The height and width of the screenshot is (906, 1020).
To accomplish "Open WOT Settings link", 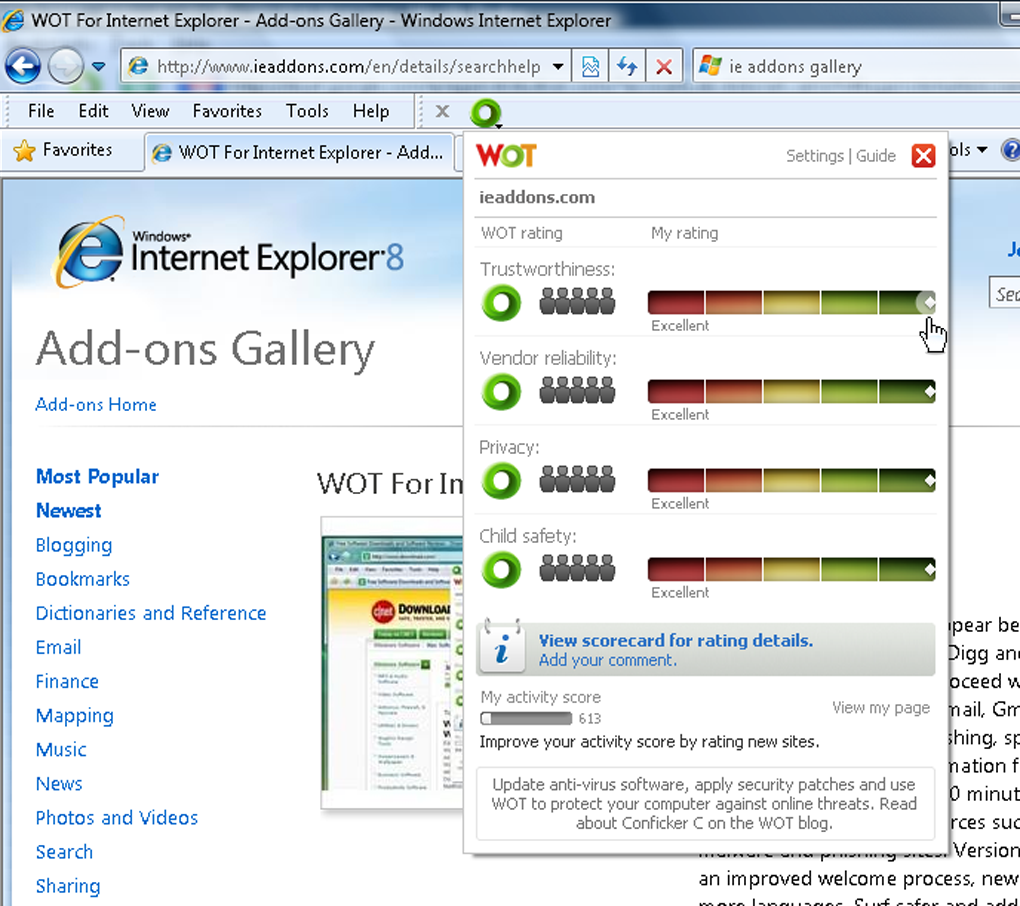I will 814,156.
